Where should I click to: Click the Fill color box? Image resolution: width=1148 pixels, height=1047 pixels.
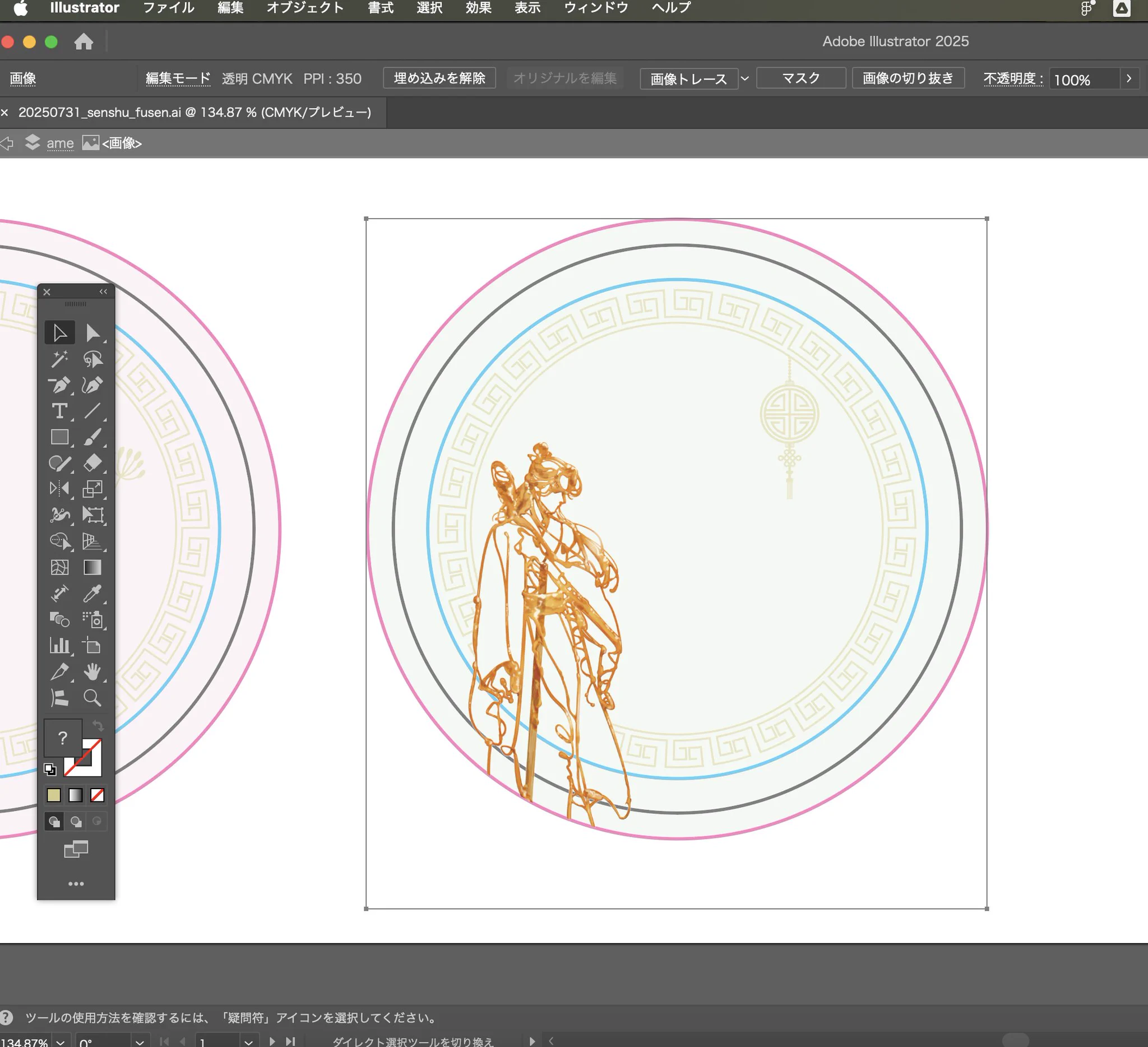[63, 738]
